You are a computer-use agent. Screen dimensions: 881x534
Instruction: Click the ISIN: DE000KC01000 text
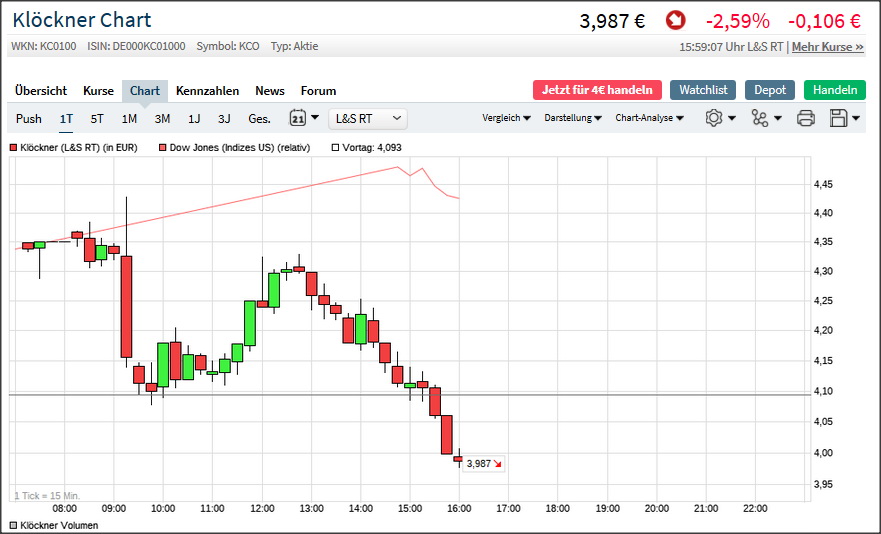(136, 46)
